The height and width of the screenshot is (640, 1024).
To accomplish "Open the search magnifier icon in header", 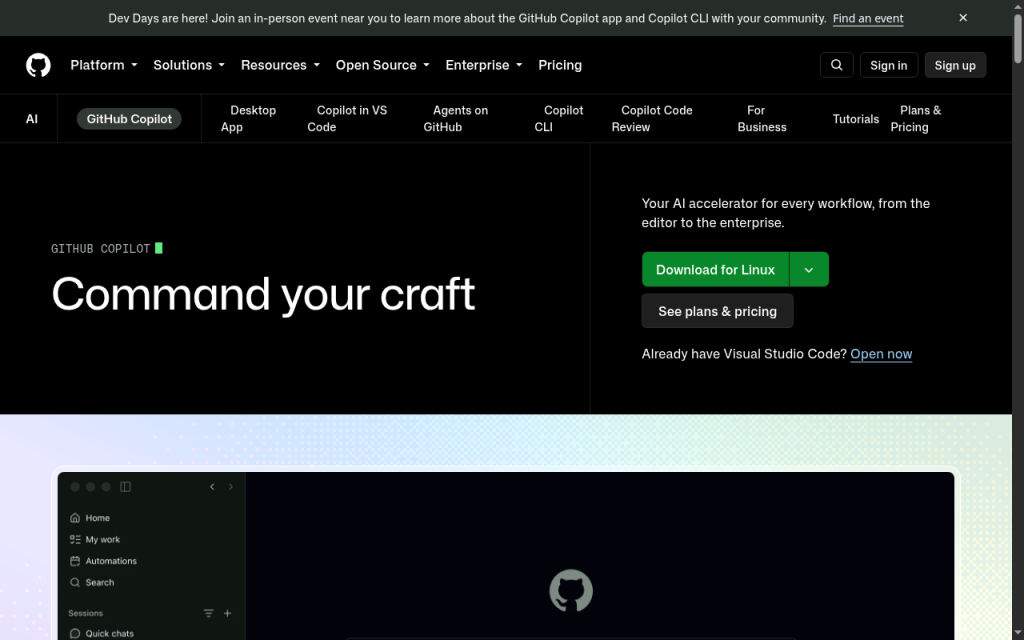I will coord(837,65).
